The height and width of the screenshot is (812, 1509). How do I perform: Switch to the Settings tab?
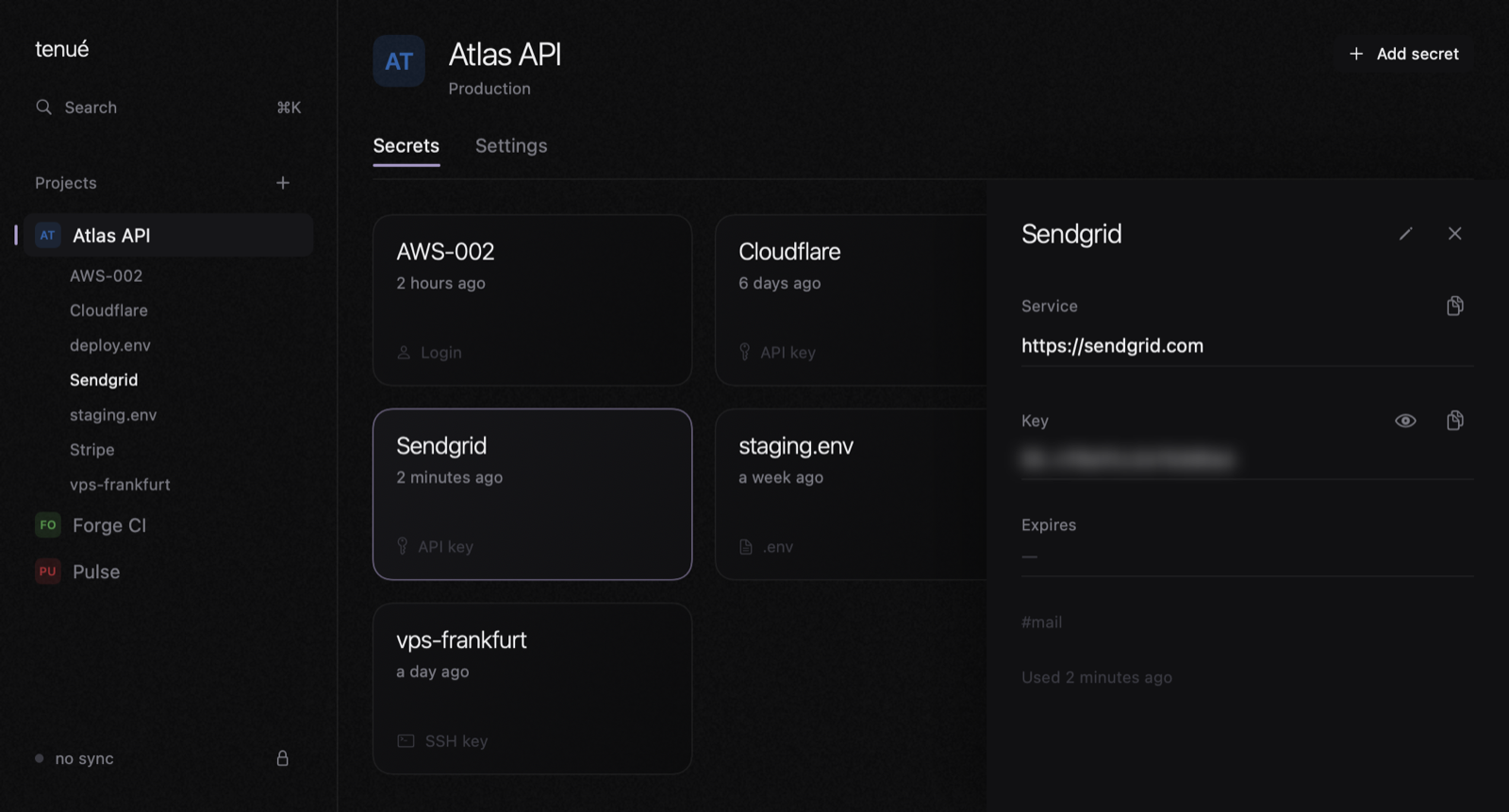click(x=511, y=146)
